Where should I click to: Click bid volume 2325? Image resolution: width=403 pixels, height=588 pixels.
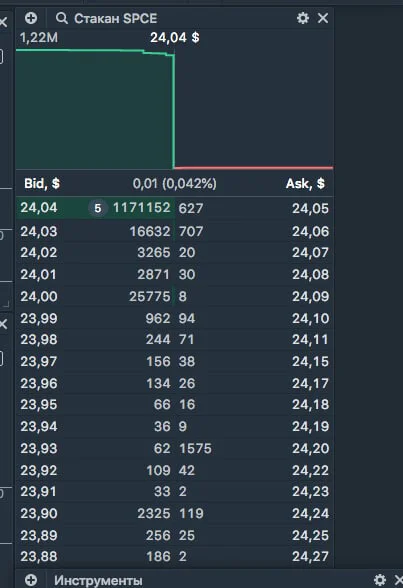point(154,514)
